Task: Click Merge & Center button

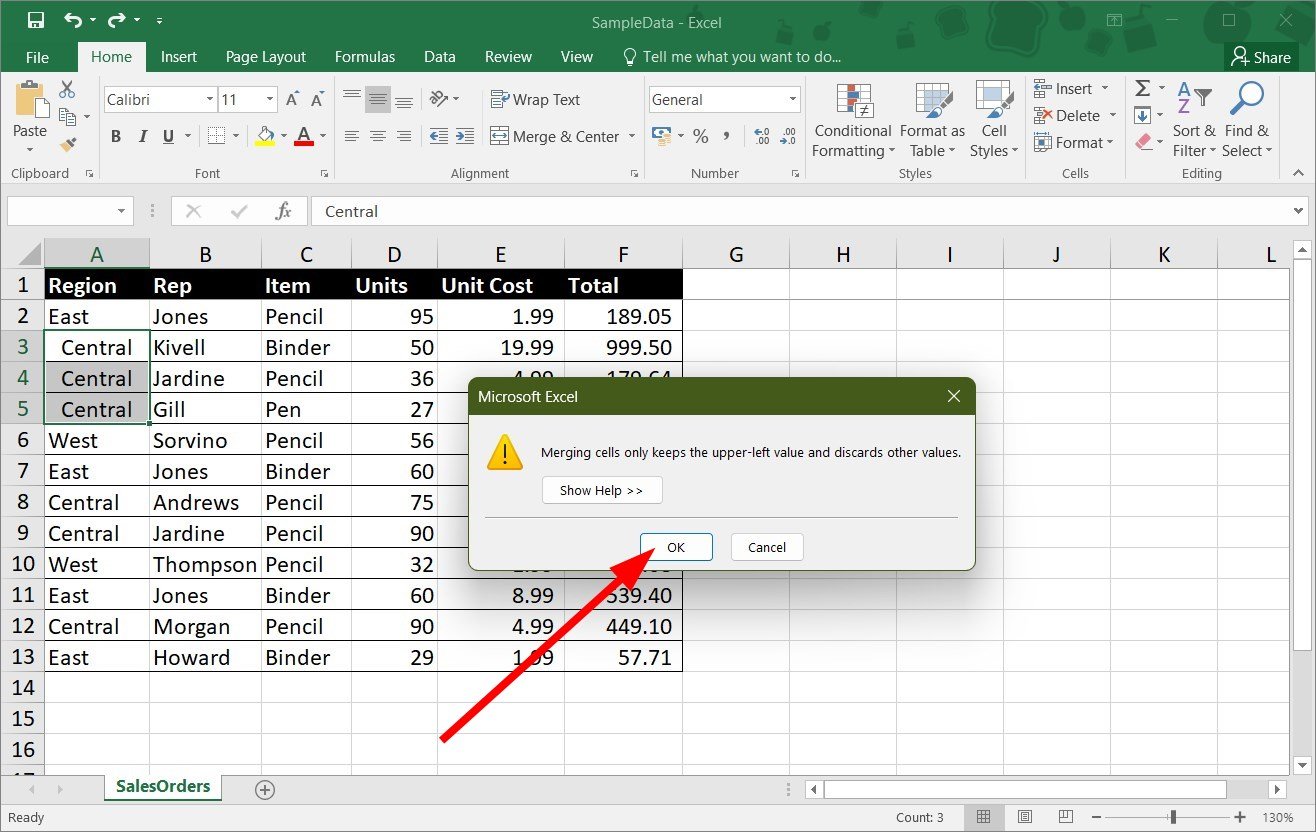Action: click(555, 136)
